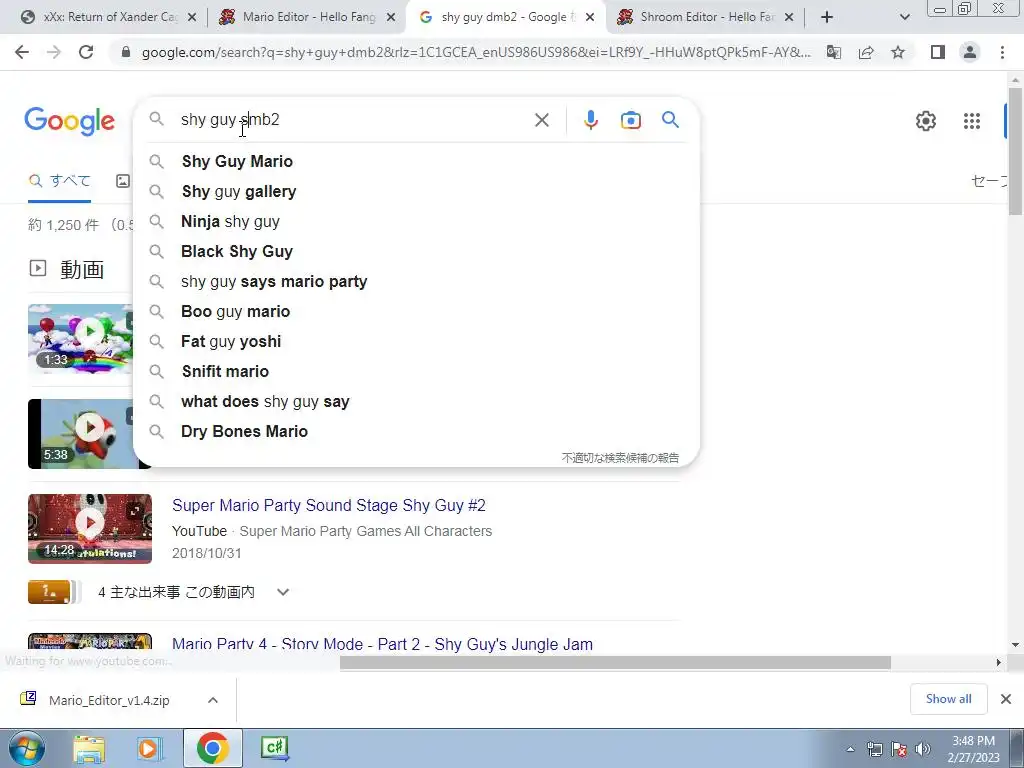Close the Shroom Editor tab
1024x768 pixels.
(789, 18)
